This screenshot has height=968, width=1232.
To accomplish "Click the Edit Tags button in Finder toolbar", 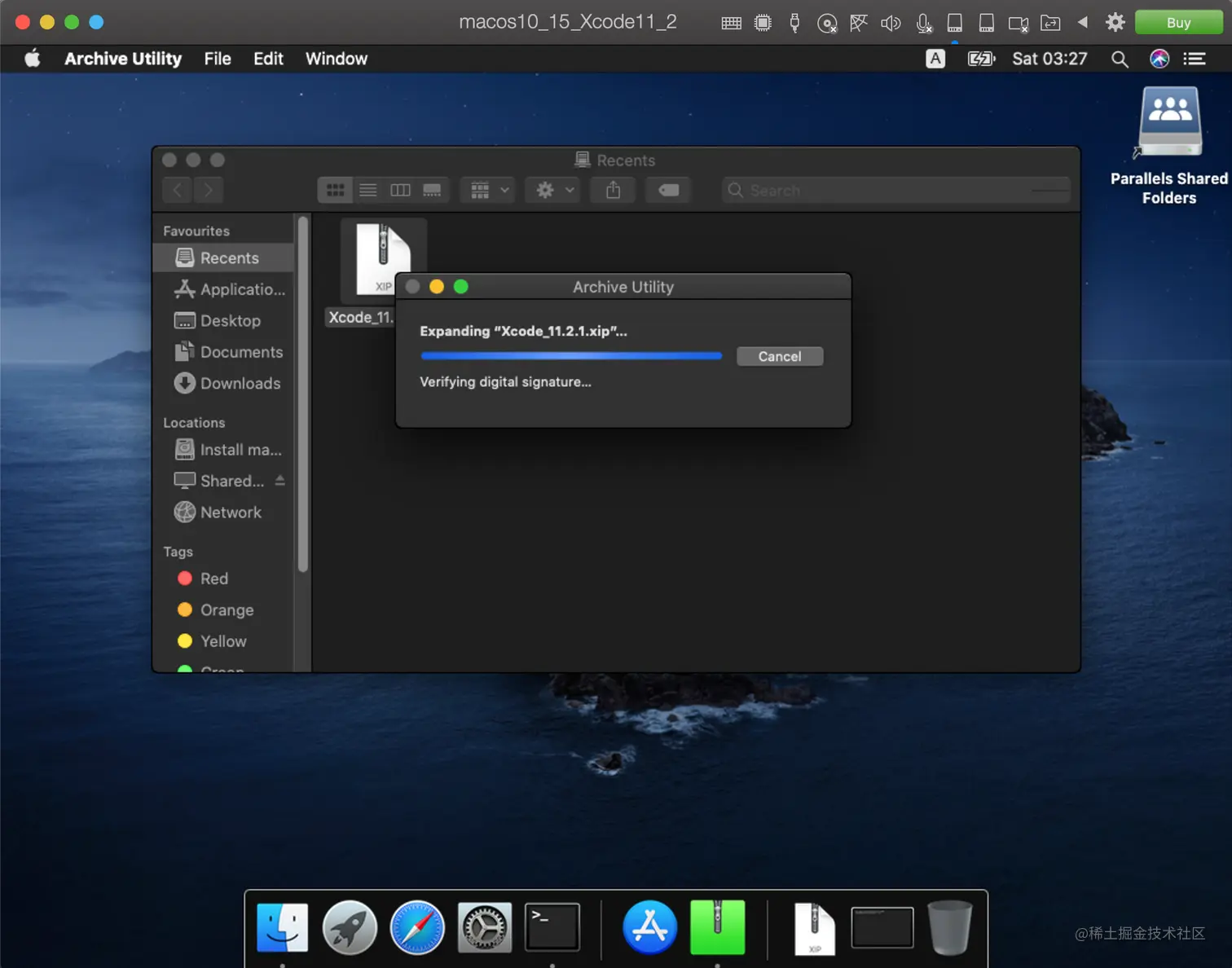I will [668, 190].
